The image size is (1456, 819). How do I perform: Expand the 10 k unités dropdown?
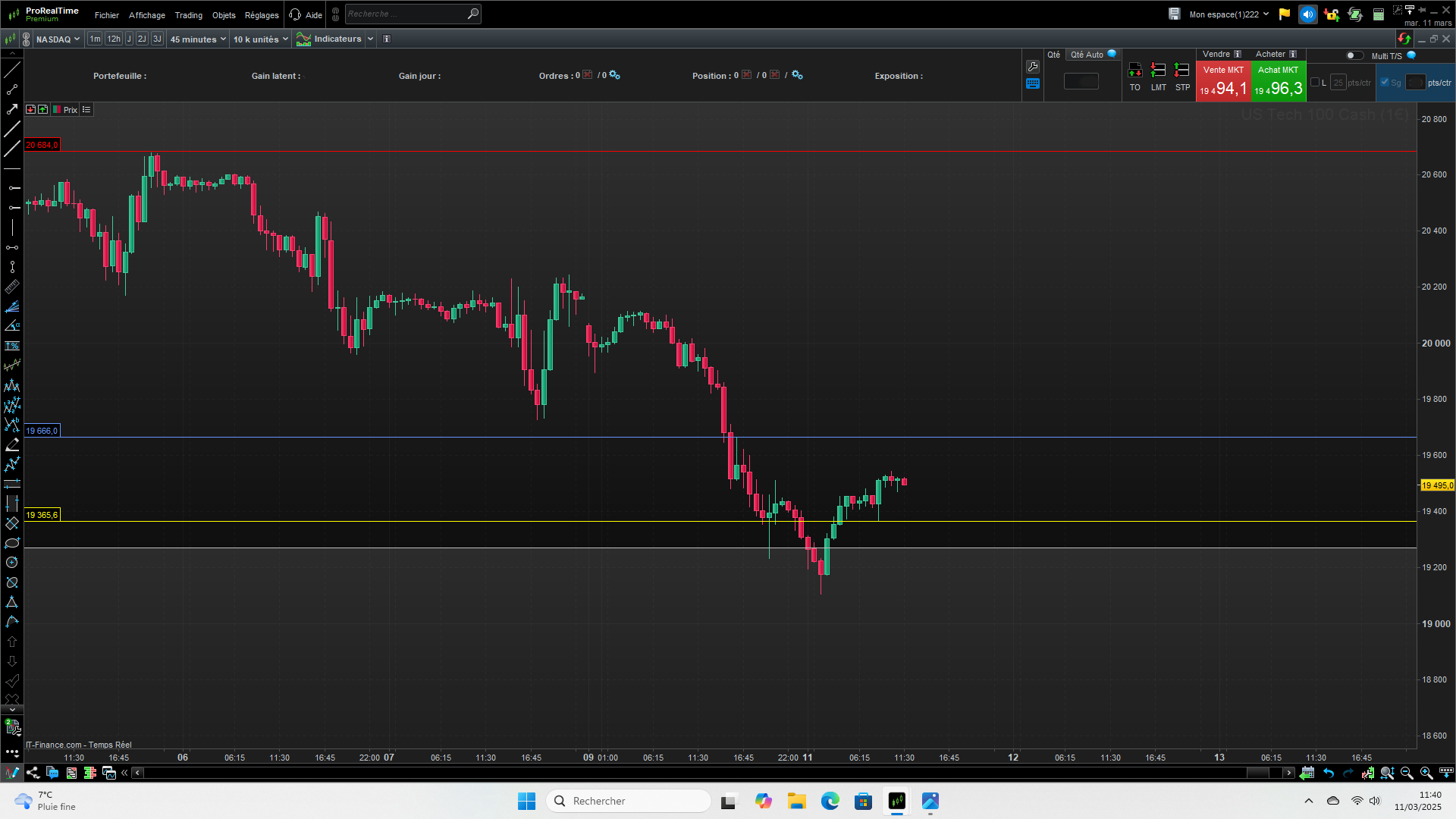click(x=260, y=39)
